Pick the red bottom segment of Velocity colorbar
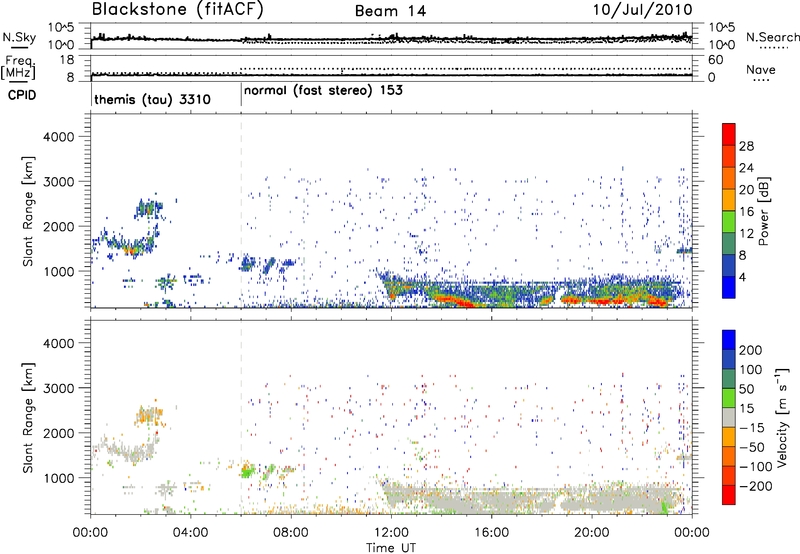This screenshot has width=800, height=554. point(729,495)
